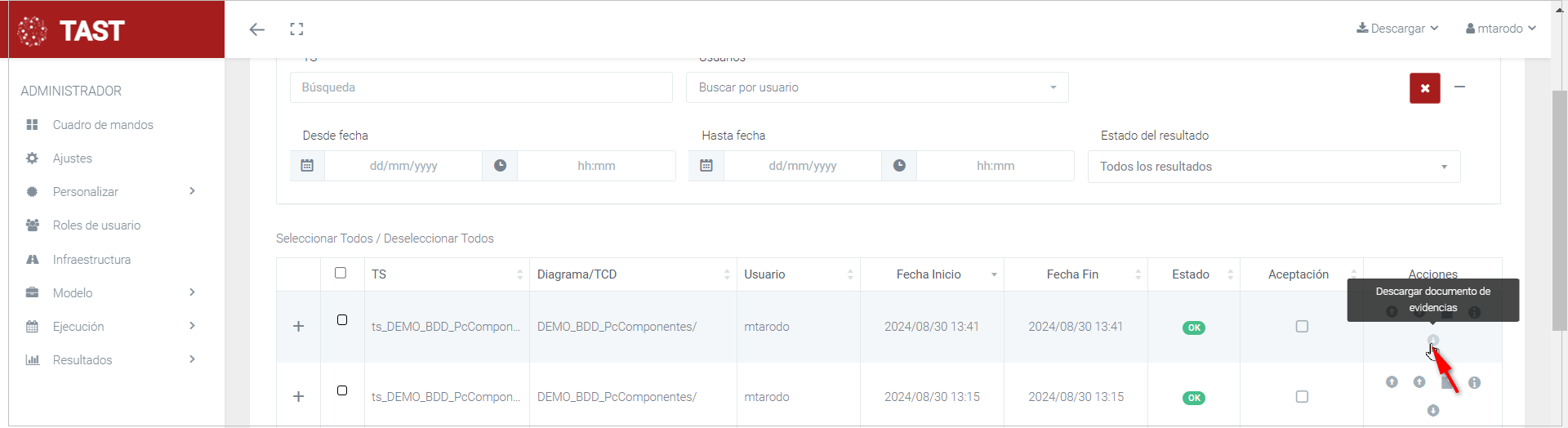Viewport: 1568px width, 428px height.
Task: Open Ajustes in the sidebar
Action: click(72, 158)
